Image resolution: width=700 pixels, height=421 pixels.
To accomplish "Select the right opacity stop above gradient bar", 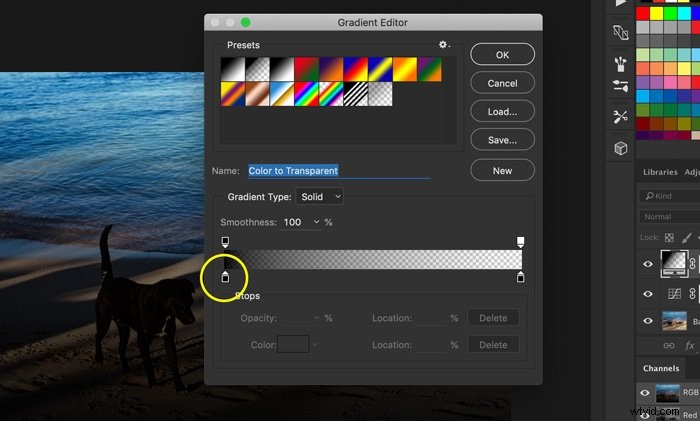I will pos(521,242).
